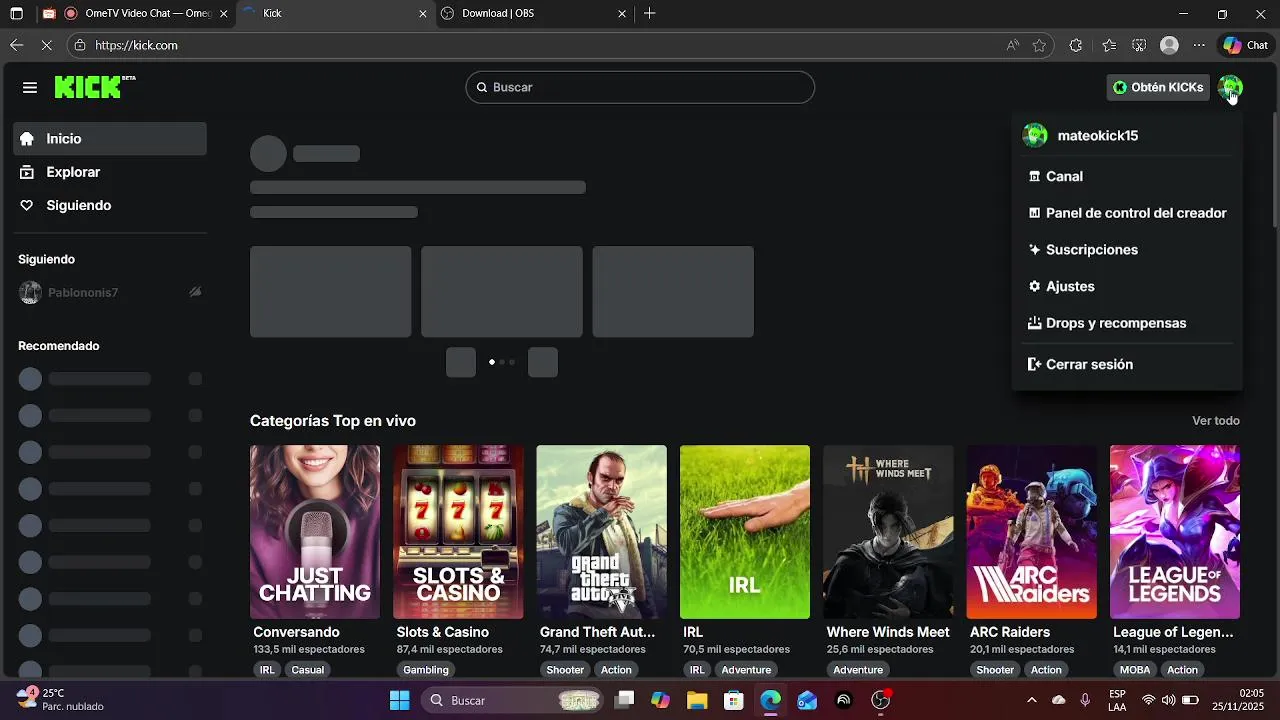Click Adventure tag under Where Winds Meet

coord(858,670)
